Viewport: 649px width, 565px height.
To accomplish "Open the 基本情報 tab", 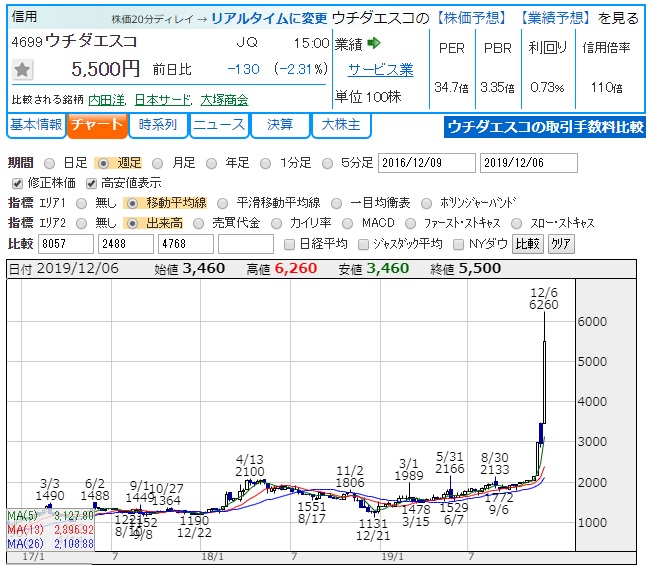I will (36, 125).
